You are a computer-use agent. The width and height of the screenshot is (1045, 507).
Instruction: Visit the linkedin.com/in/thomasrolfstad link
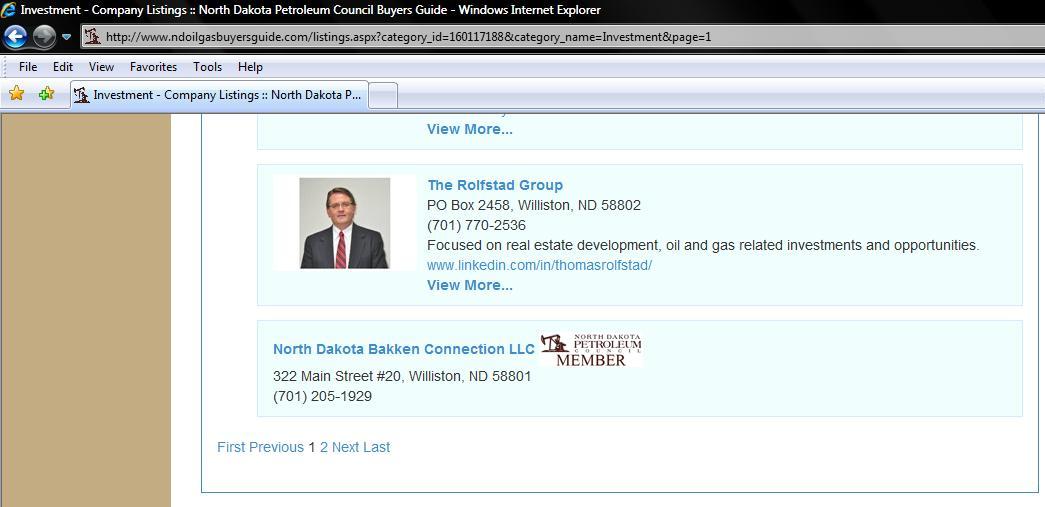coord(539,265)
